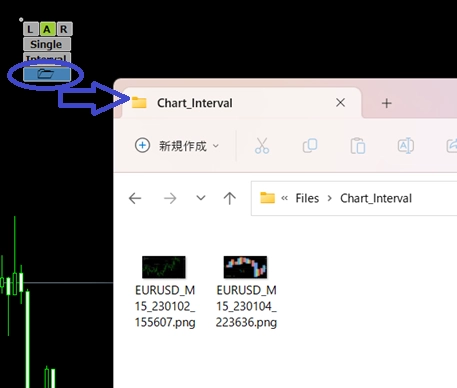
Task: Click the Cut scissors icon
Action: [262, 146]
